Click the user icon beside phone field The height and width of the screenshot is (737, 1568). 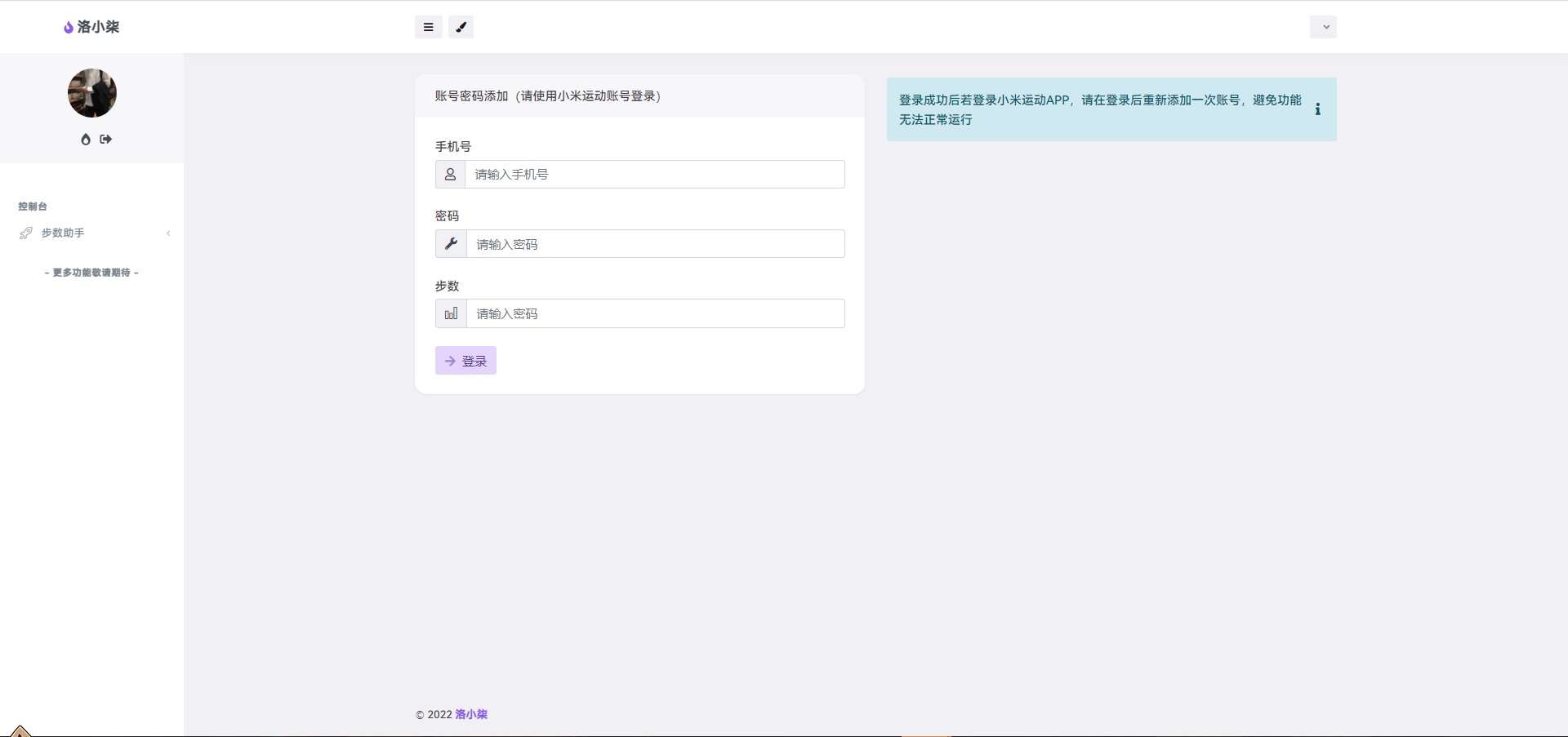[x=450, y=175]
